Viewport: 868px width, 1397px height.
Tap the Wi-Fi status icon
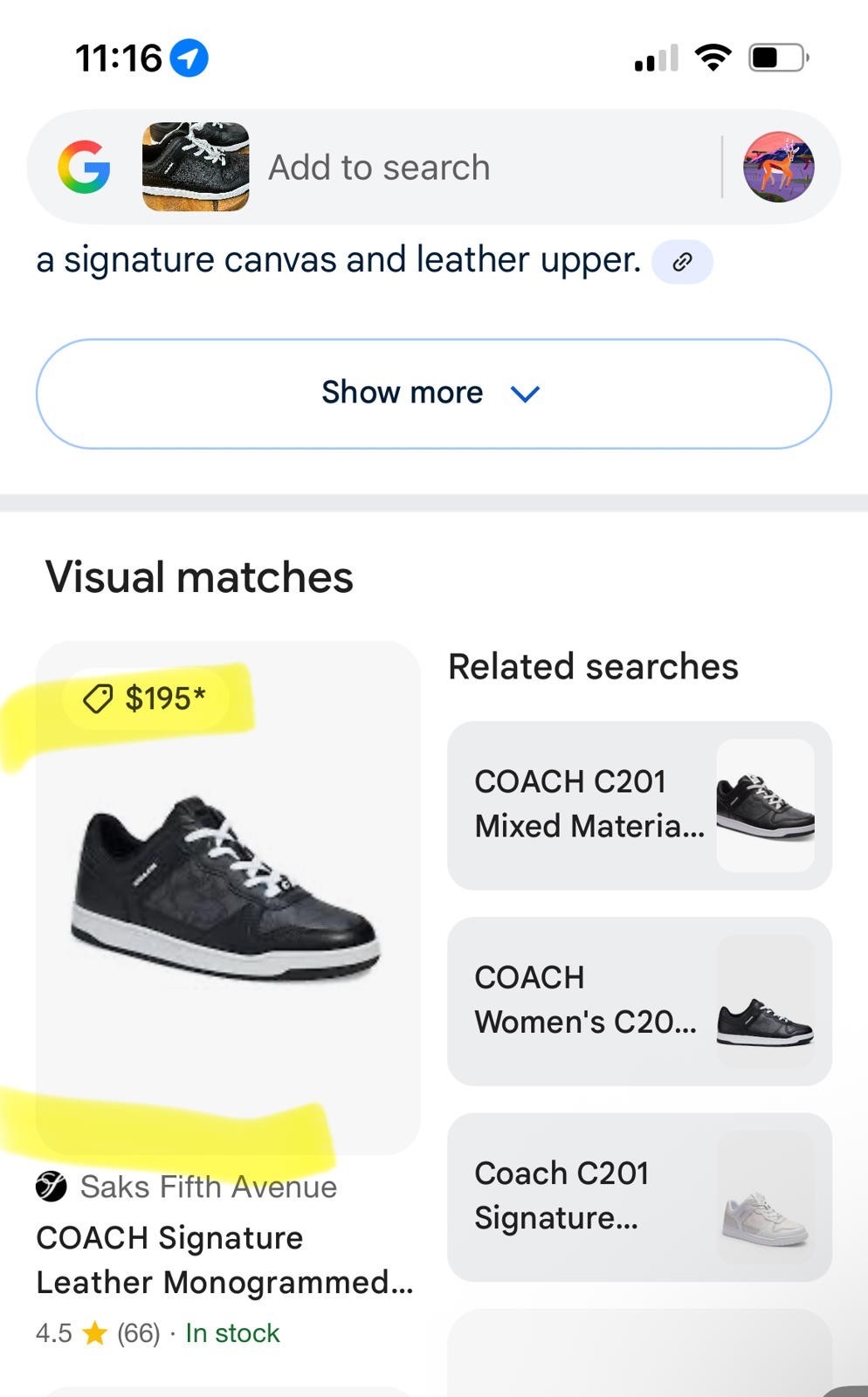pyautogui.click(x=713, y=58)
